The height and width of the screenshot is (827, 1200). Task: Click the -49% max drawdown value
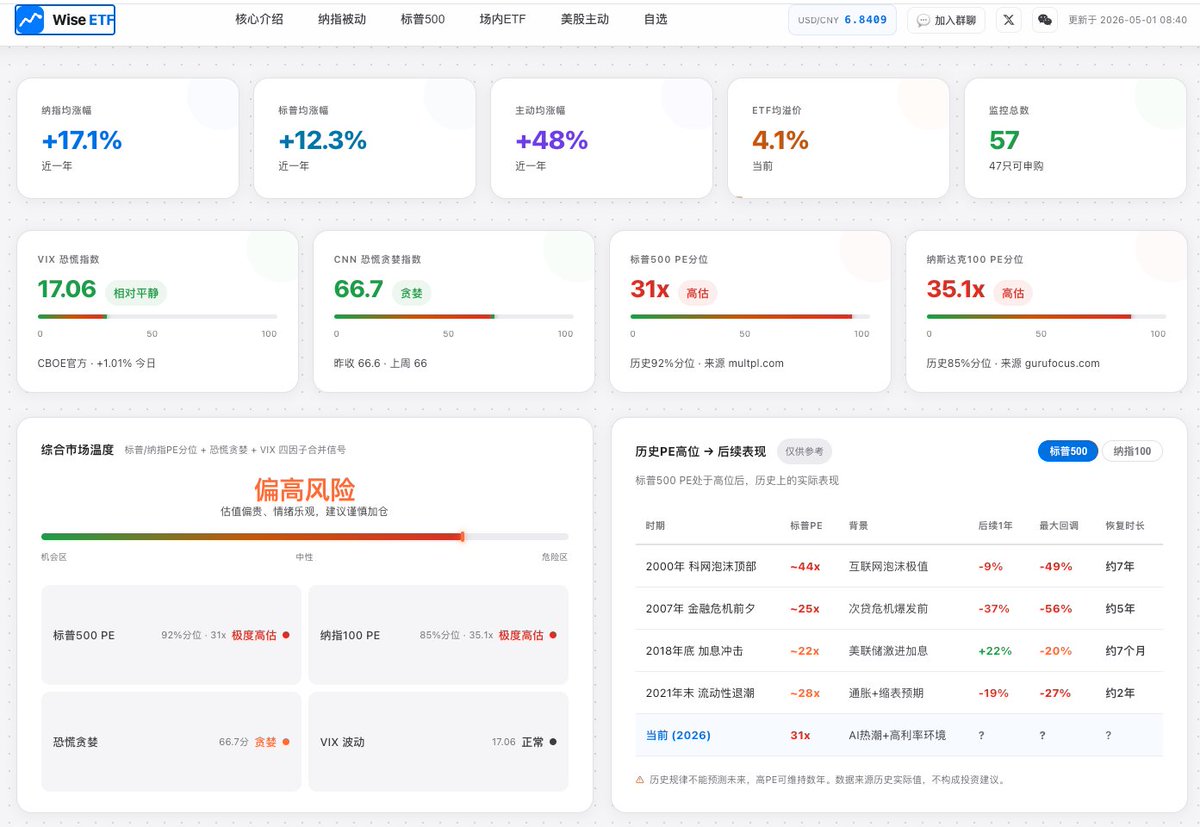(1056, 566)
